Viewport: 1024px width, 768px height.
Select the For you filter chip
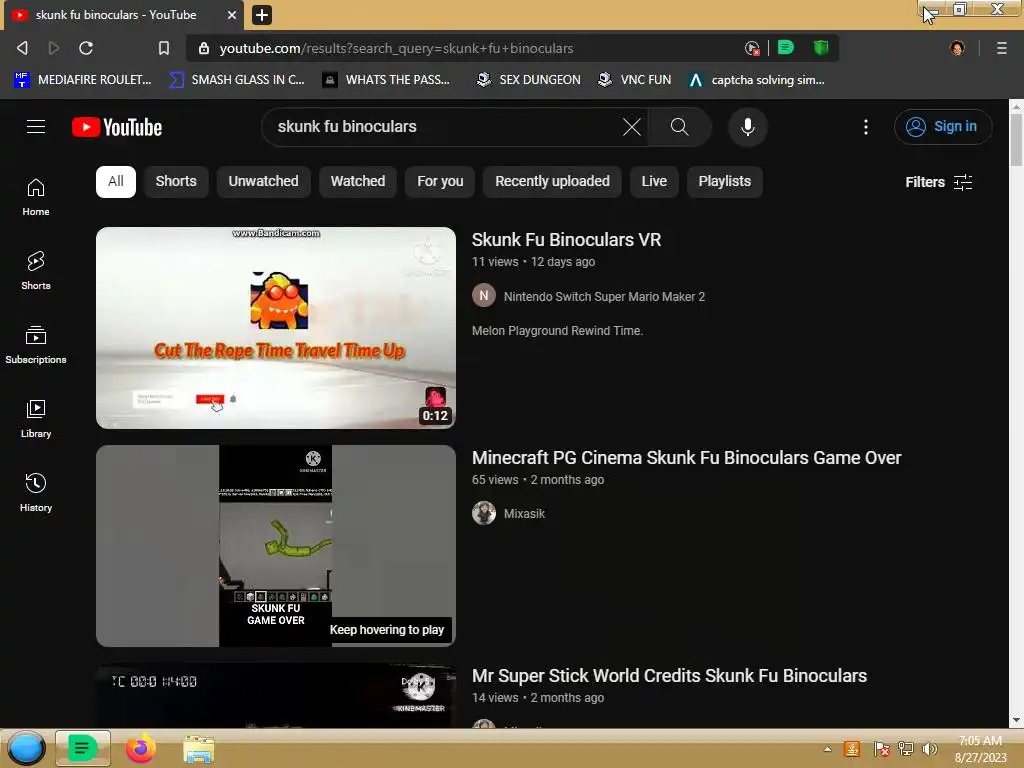(440, 182)
